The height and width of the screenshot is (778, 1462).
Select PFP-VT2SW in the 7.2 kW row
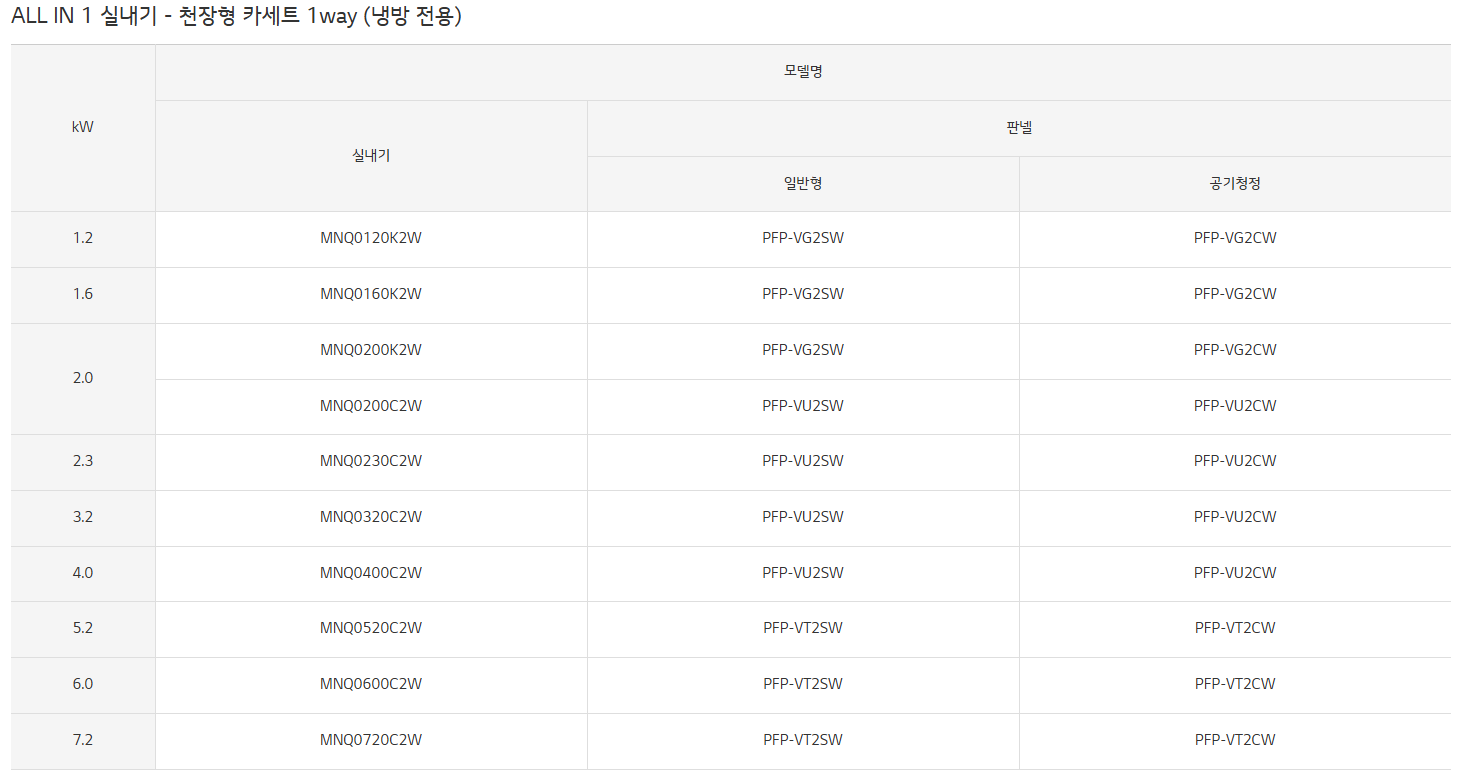(803, 740)
